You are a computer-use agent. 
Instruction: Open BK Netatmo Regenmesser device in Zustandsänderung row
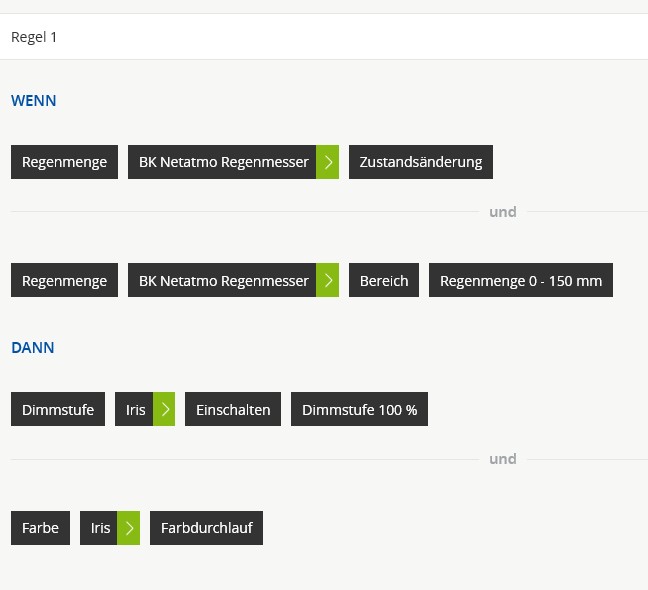click(223, 162)
